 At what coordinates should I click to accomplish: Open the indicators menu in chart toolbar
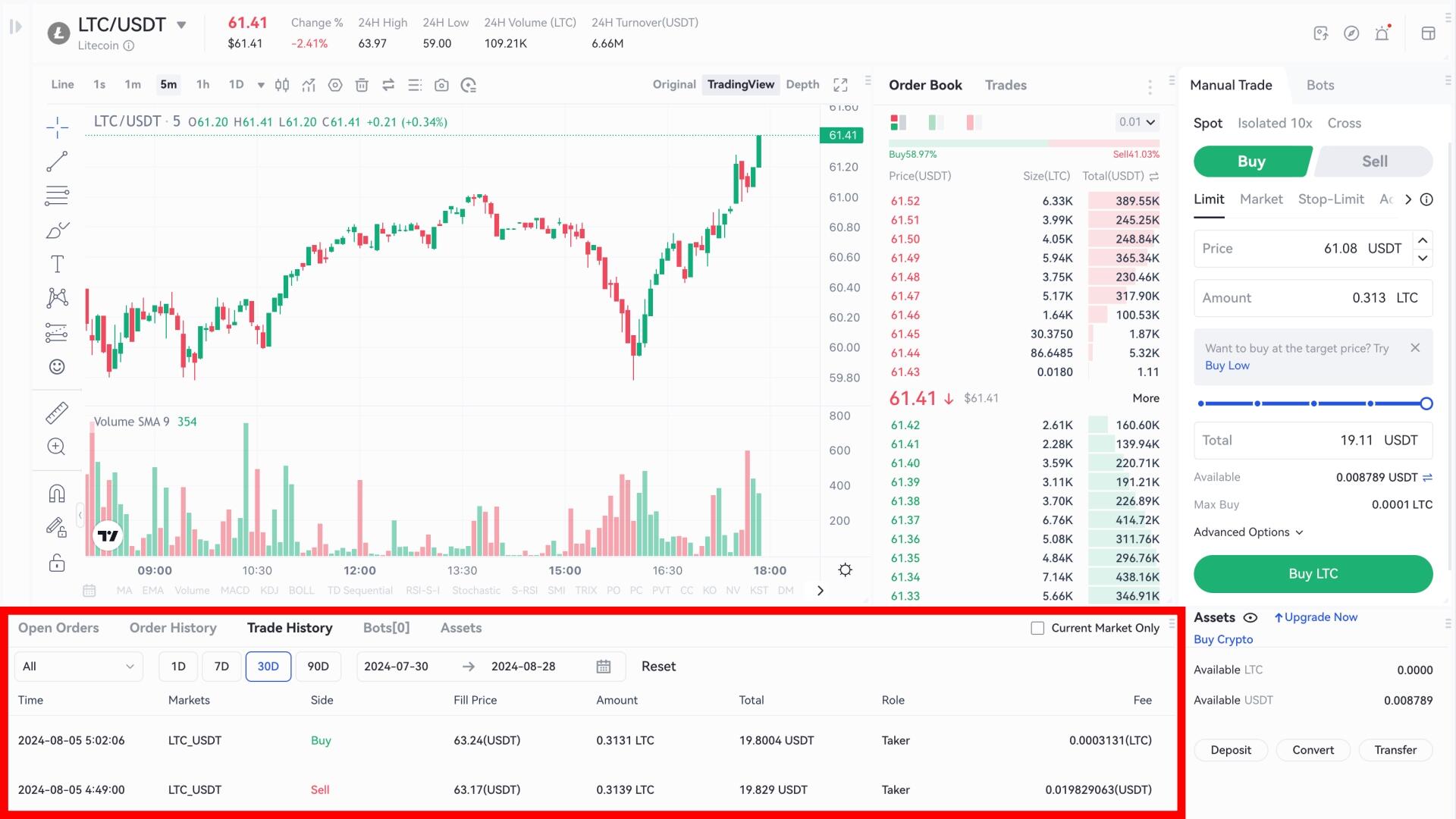pos(309,85)
